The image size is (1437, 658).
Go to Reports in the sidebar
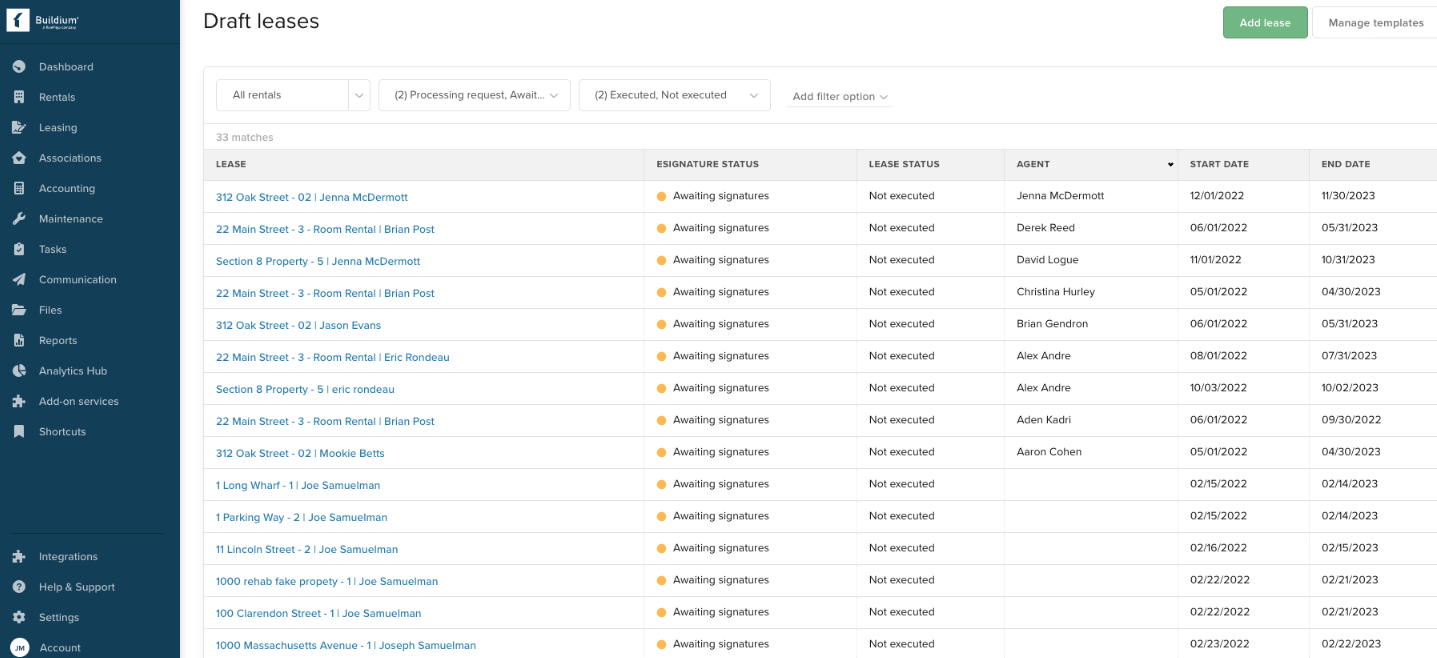tap(58, 340)
